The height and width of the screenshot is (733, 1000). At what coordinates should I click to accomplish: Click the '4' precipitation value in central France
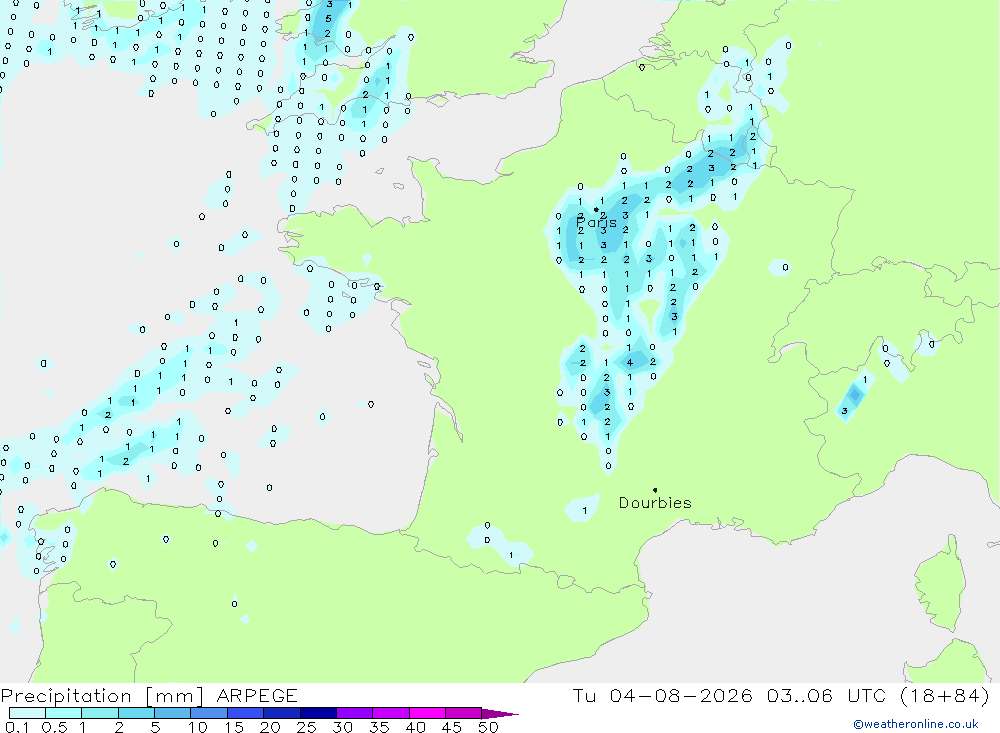tap(629, 362)
